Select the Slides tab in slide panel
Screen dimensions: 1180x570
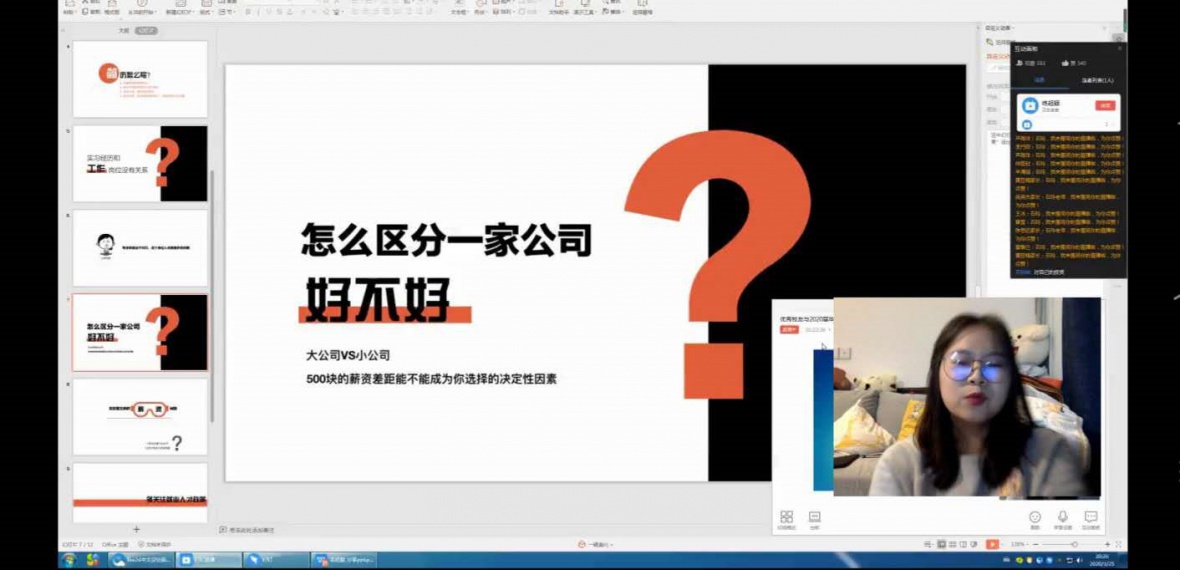tap(146, 31)
